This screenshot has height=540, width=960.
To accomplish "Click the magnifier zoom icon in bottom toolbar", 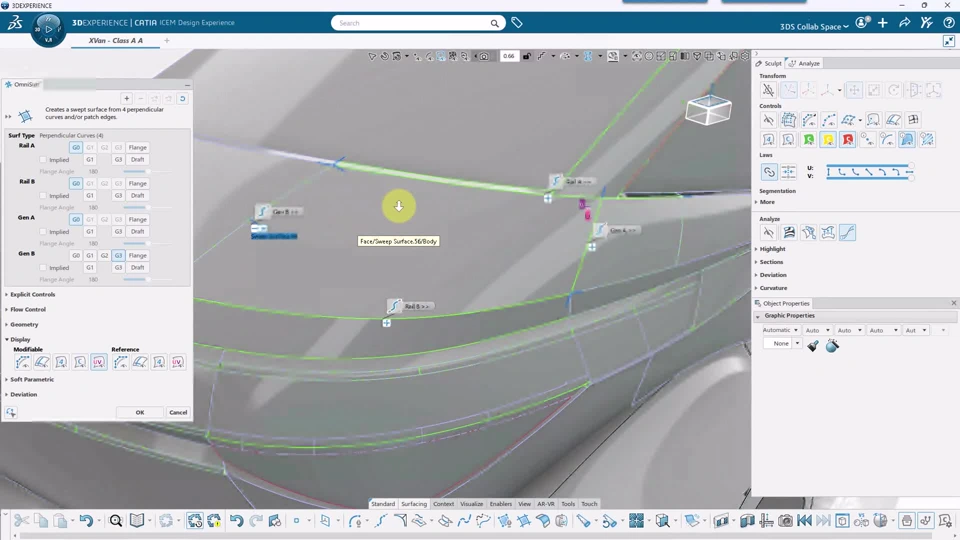I will coord(116,521).
